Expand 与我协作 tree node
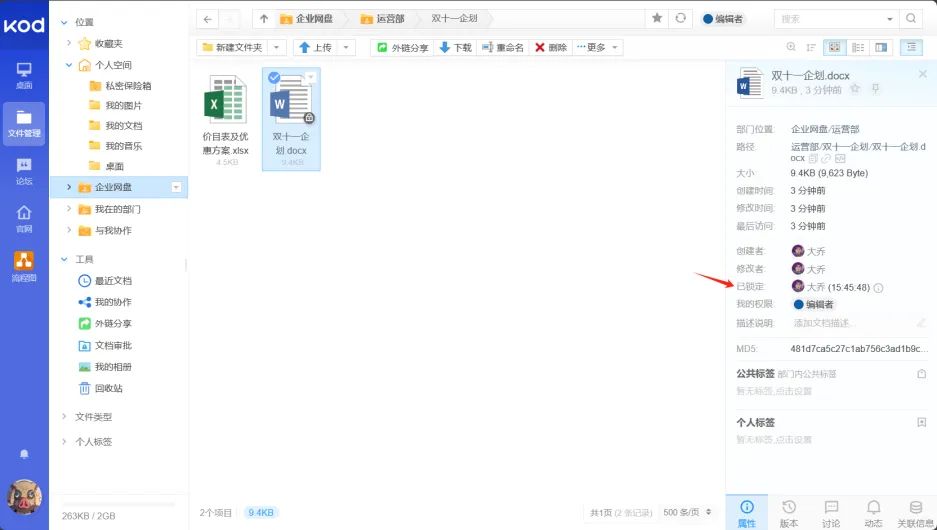 click(x=69, y=230)
